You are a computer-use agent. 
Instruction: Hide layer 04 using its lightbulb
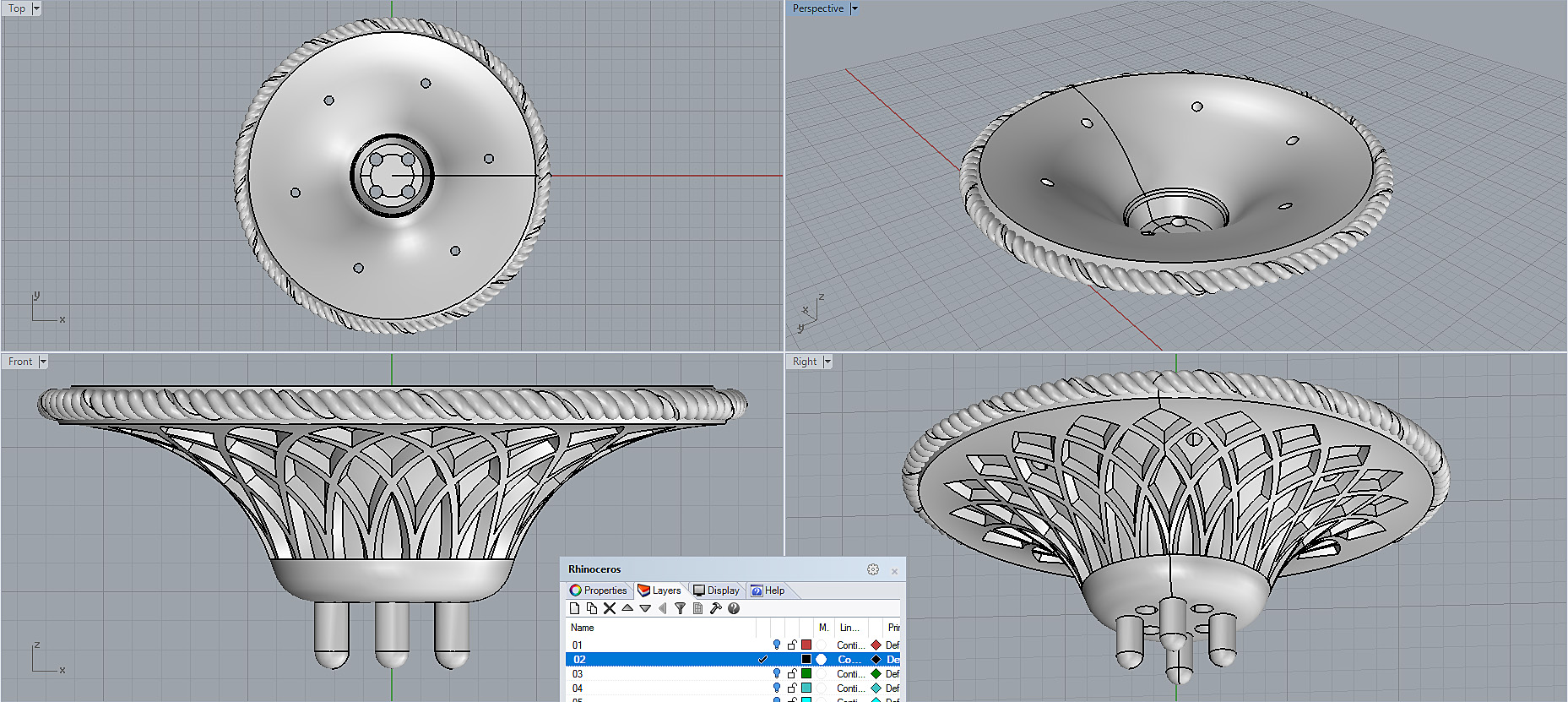777,688
